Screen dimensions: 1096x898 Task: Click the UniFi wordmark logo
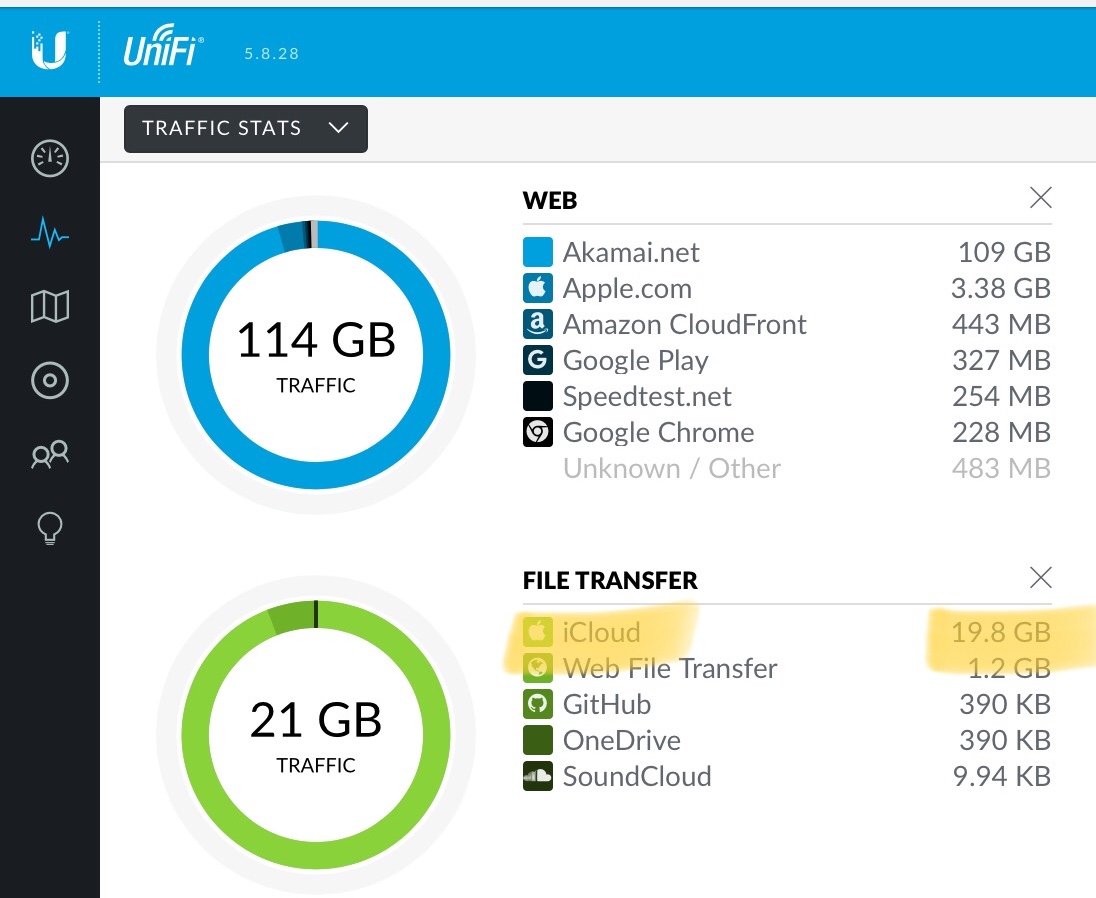tap(163, 45)
